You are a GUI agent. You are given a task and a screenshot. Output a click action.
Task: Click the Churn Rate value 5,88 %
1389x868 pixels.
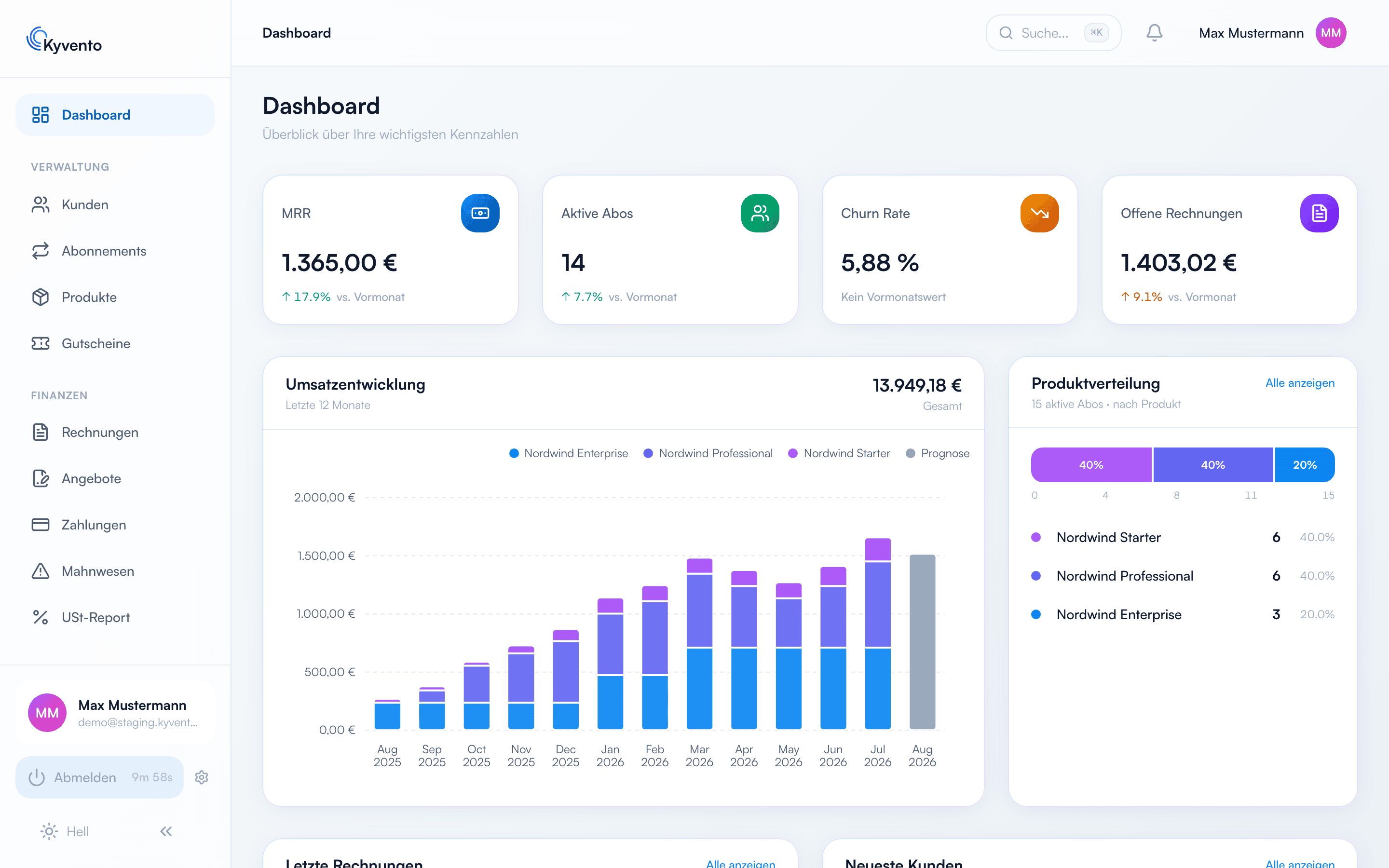coord(879,263)
